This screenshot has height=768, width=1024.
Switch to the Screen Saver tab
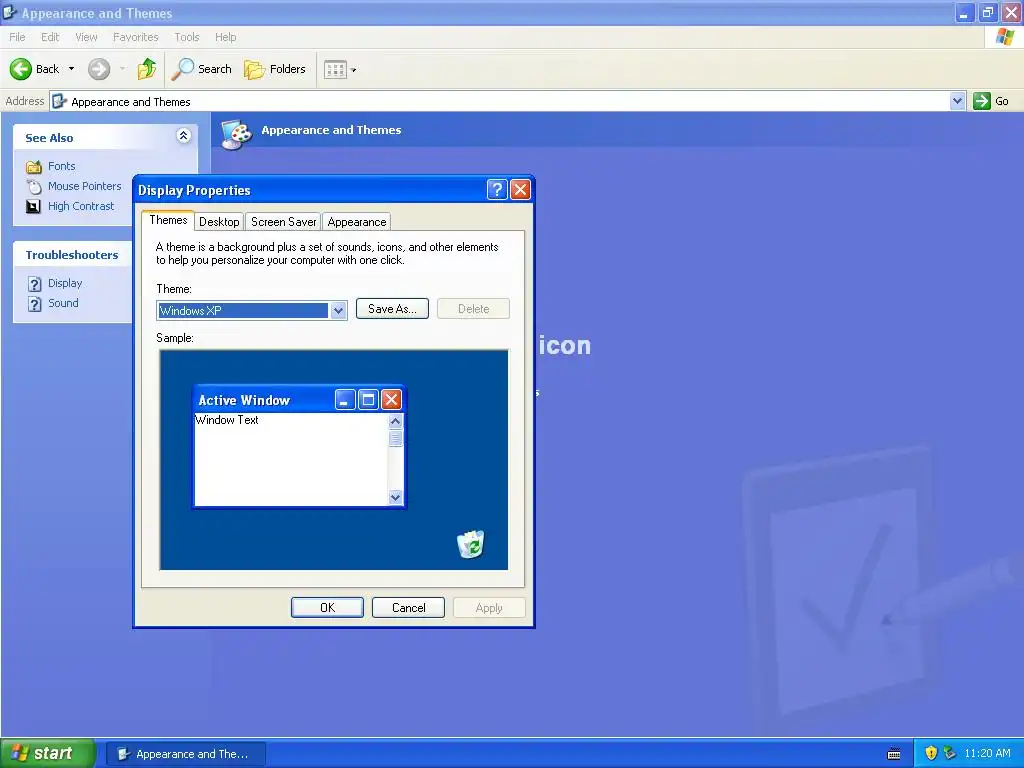283,222
